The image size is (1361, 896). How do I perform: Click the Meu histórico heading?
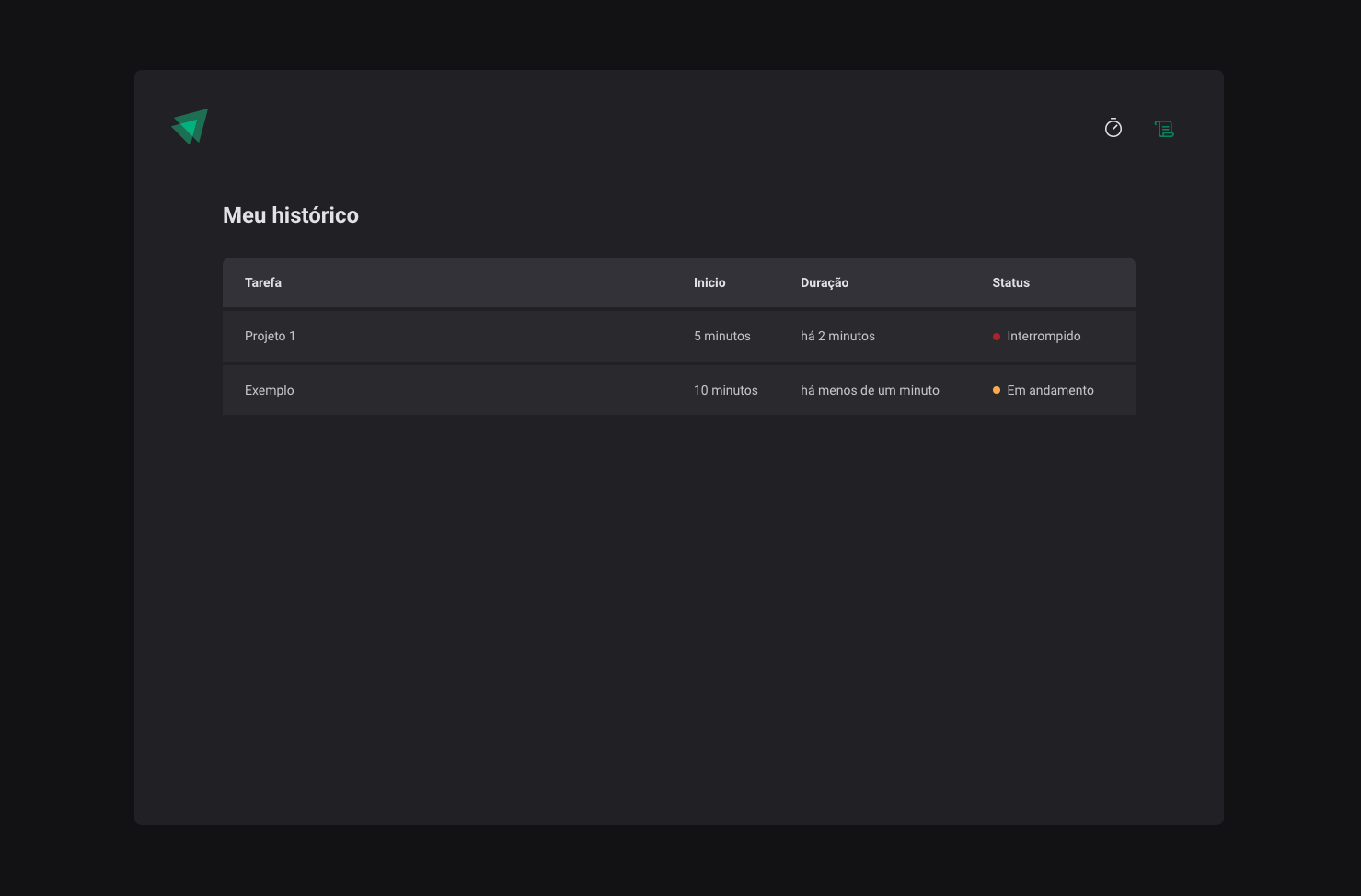291,215
